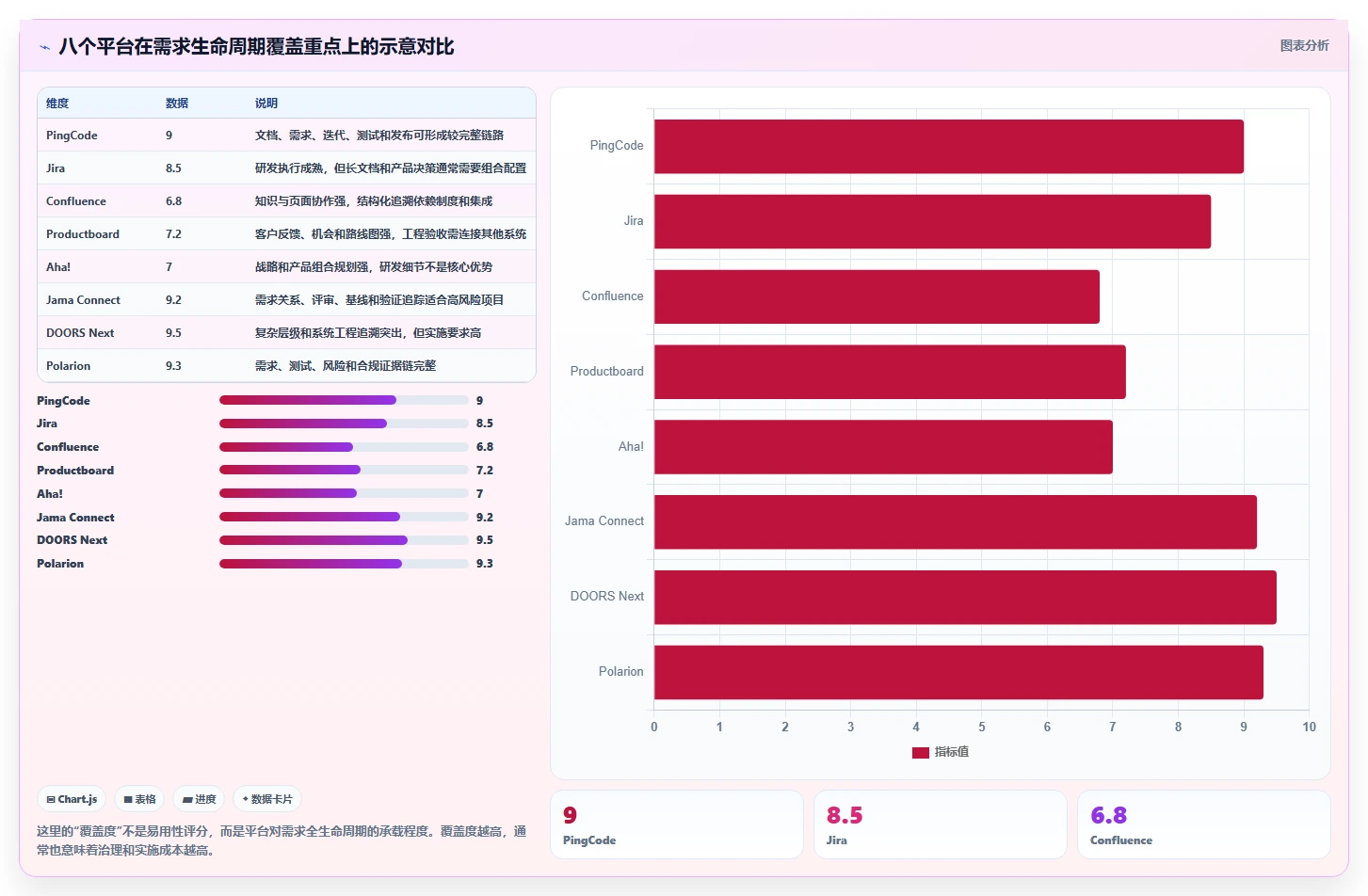Click the 进度 tag chip
The width and height of the screenshot is (1368, 896).
(x=199, y=799)
